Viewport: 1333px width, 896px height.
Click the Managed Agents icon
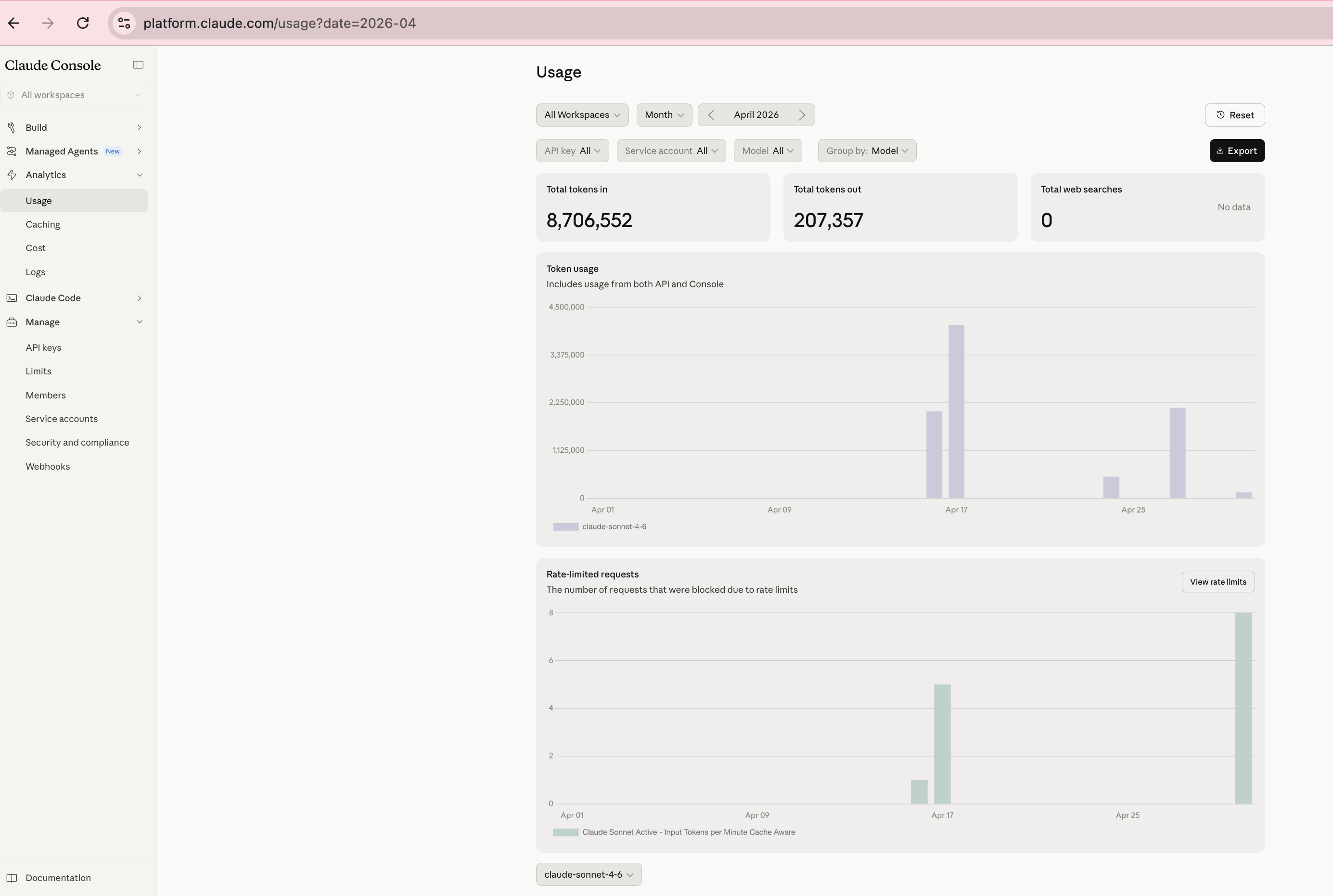point(12,152)
